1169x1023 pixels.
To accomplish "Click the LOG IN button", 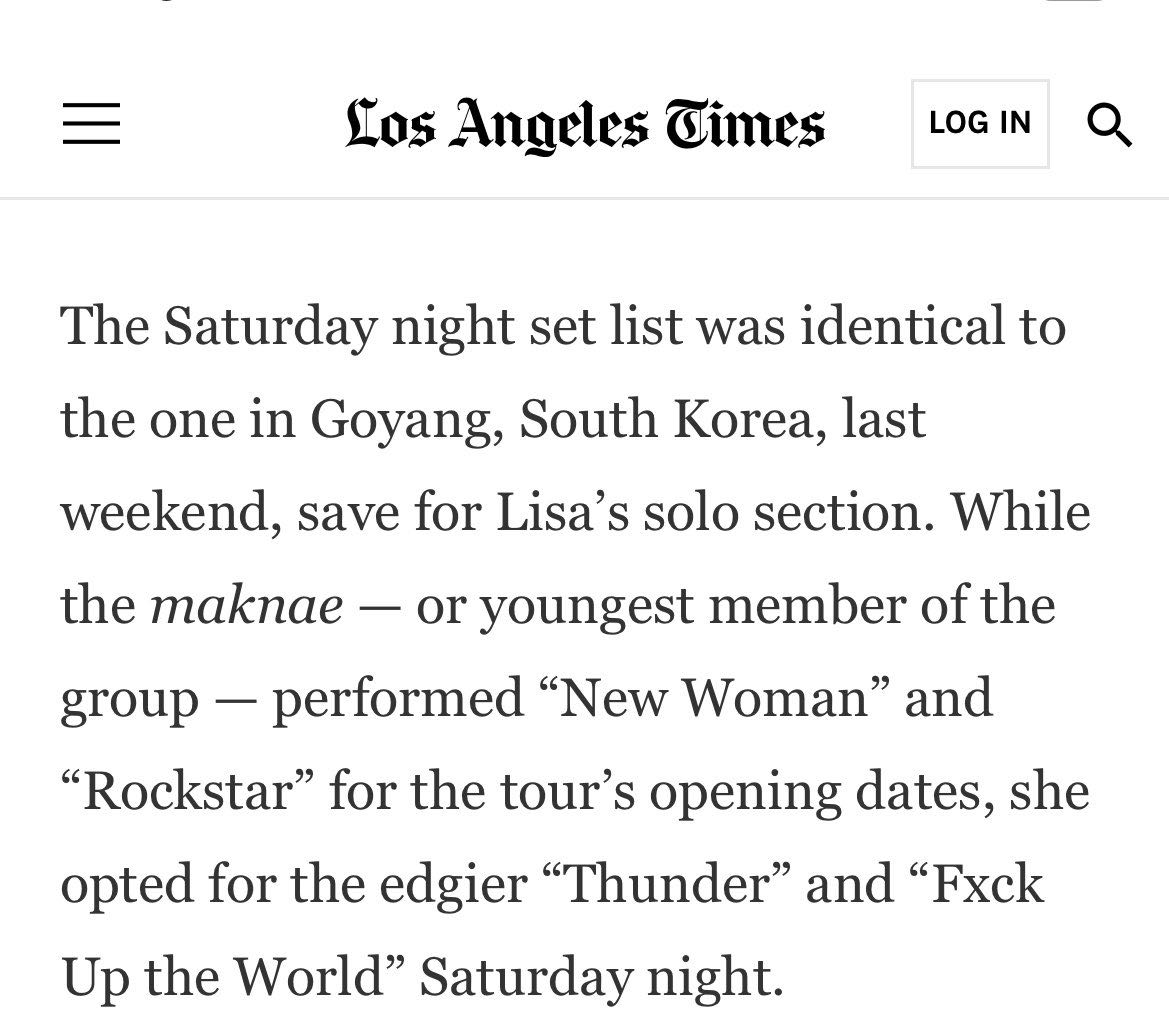I will (x=980, y=123).
